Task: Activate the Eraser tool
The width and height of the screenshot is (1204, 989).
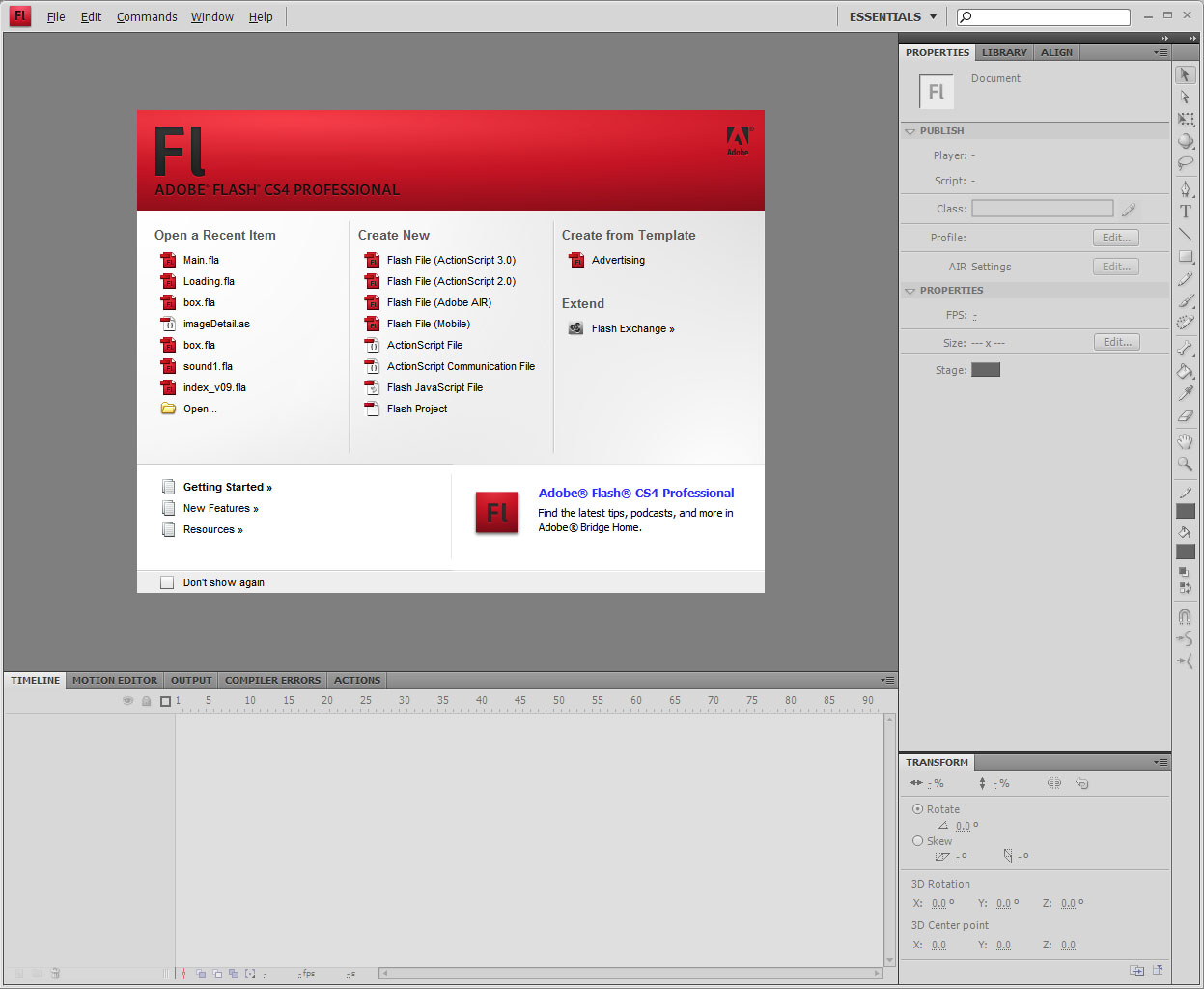Action: point(1186,416)
